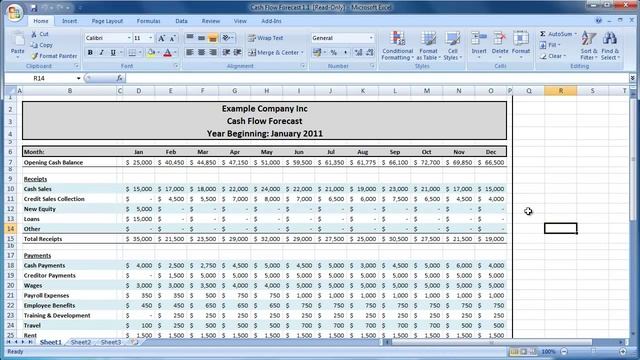Expand the Calibri font name dropdown
The height and width of the screenshot is (360, 640).
[x=129, y=38]
